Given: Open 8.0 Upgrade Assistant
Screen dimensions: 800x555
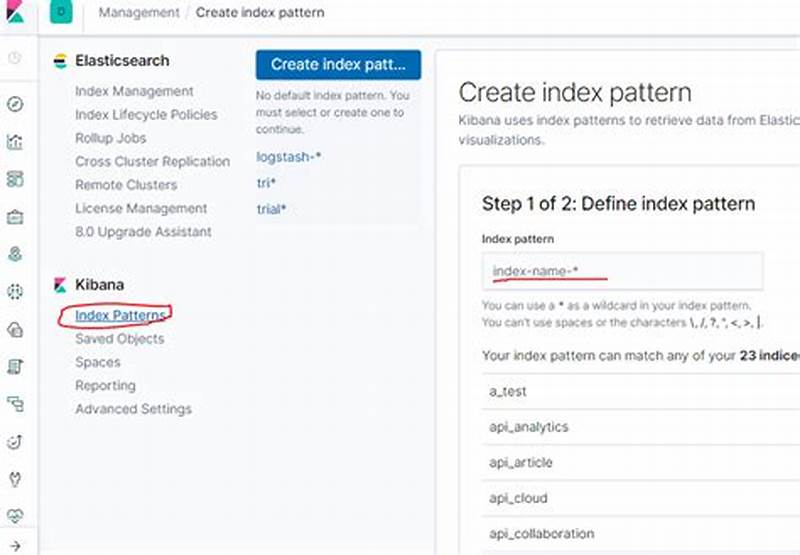Looking at the screenshot, I should pos(143,232).
